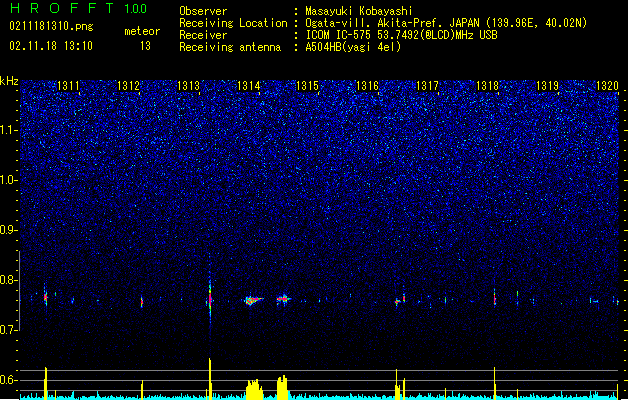Image resolution: width=629 pixels, height=400 pixels.
Task: Select the file name 0211181310.png
Action: pyautogui.click(x=51, y=27)
